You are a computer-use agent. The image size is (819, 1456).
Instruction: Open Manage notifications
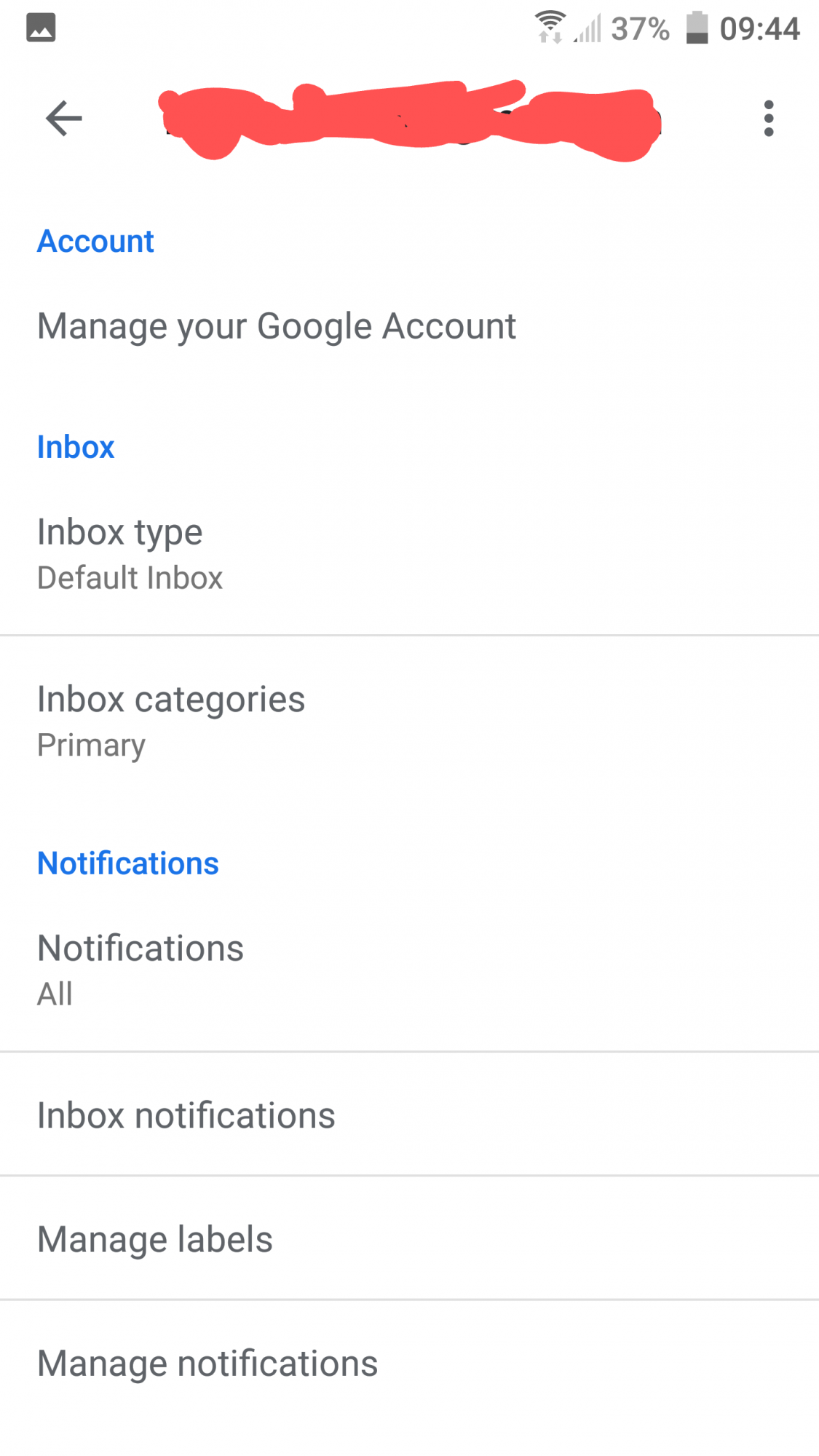[409, 1363]
